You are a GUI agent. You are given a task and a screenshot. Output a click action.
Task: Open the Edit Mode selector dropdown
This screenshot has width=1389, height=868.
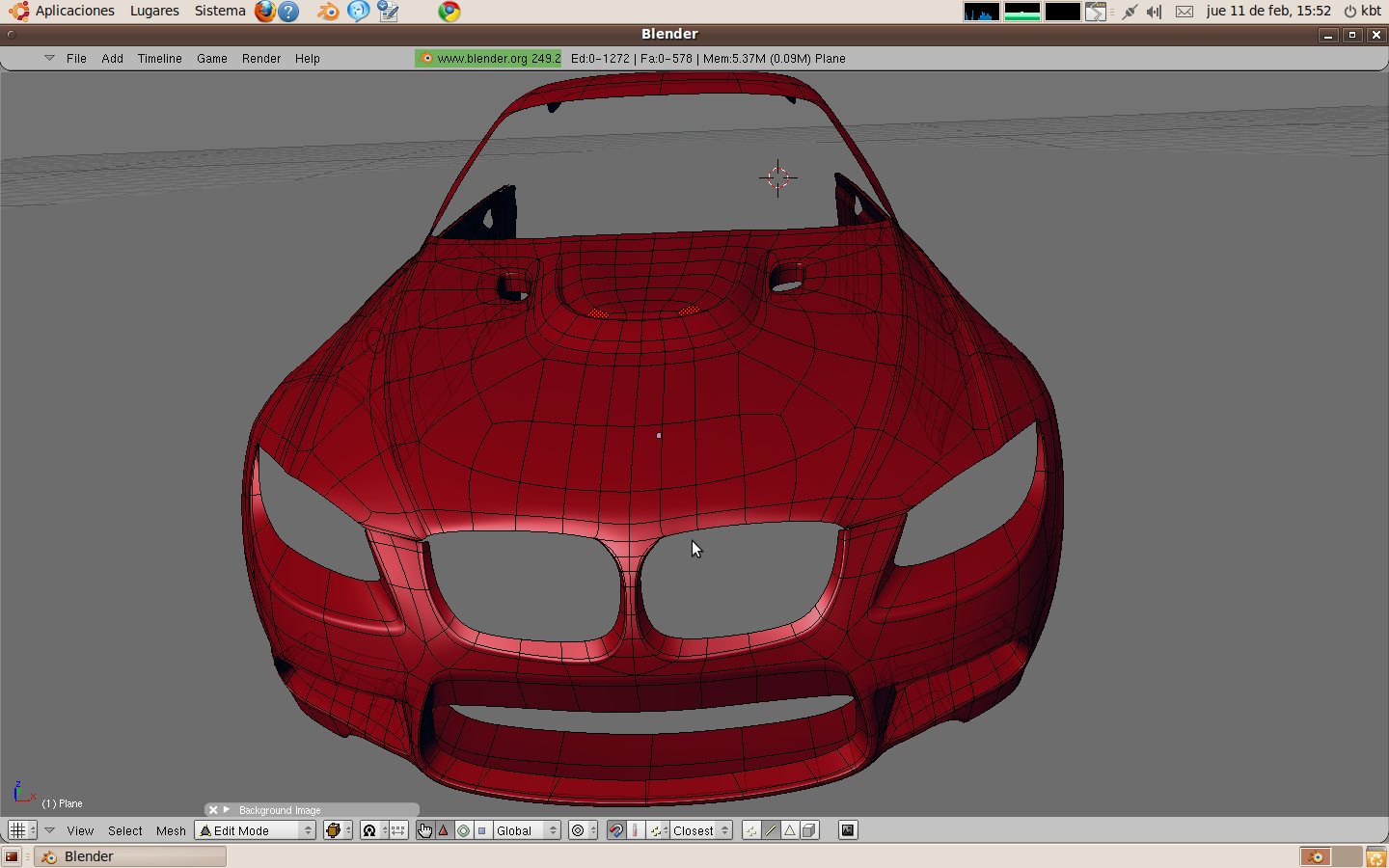point(256,830)
